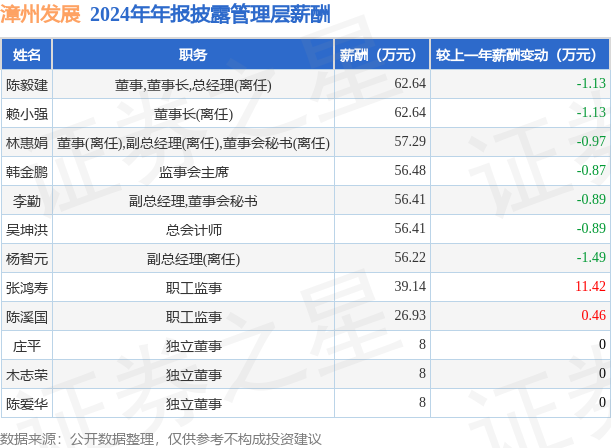
Task: Click change -0.89 in 吴坤洪 row
Action: pos(591,228)
